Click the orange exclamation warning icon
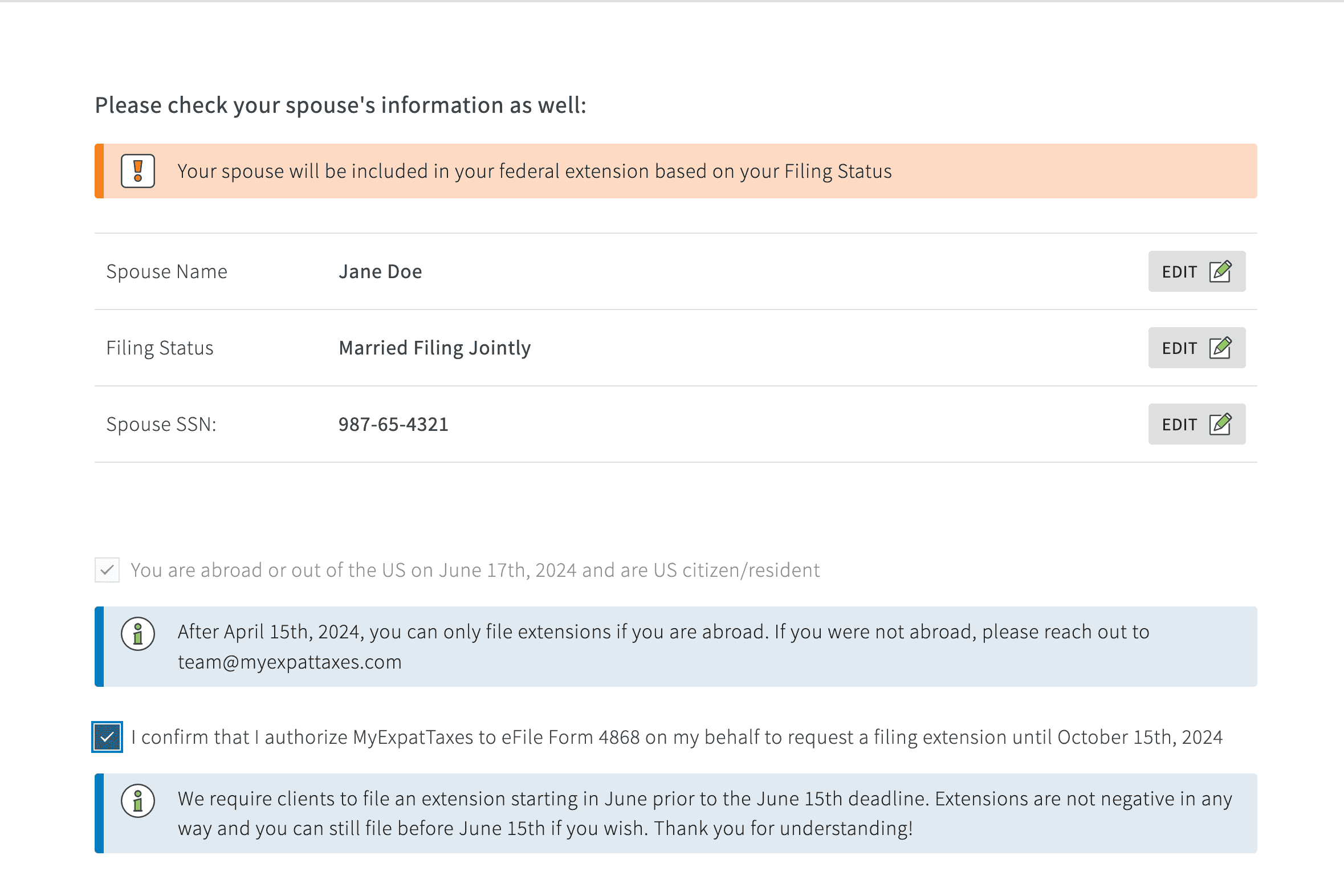The height and width of the screenshot is (896, 1344). pos(138,171)
